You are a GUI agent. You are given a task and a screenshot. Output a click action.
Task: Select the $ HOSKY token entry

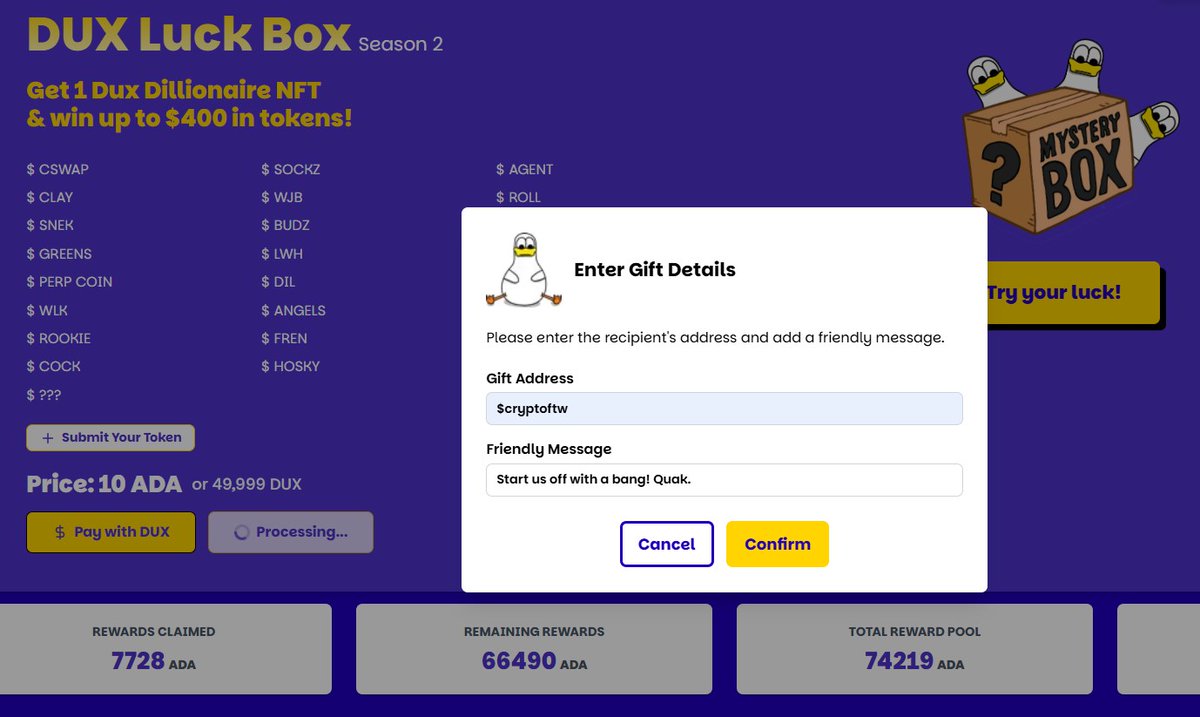291,366
